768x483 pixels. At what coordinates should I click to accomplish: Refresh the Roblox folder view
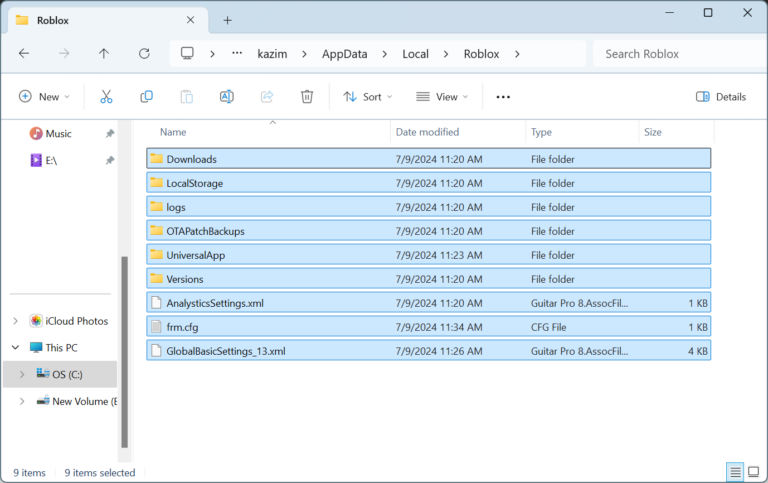tap(144, 53)
